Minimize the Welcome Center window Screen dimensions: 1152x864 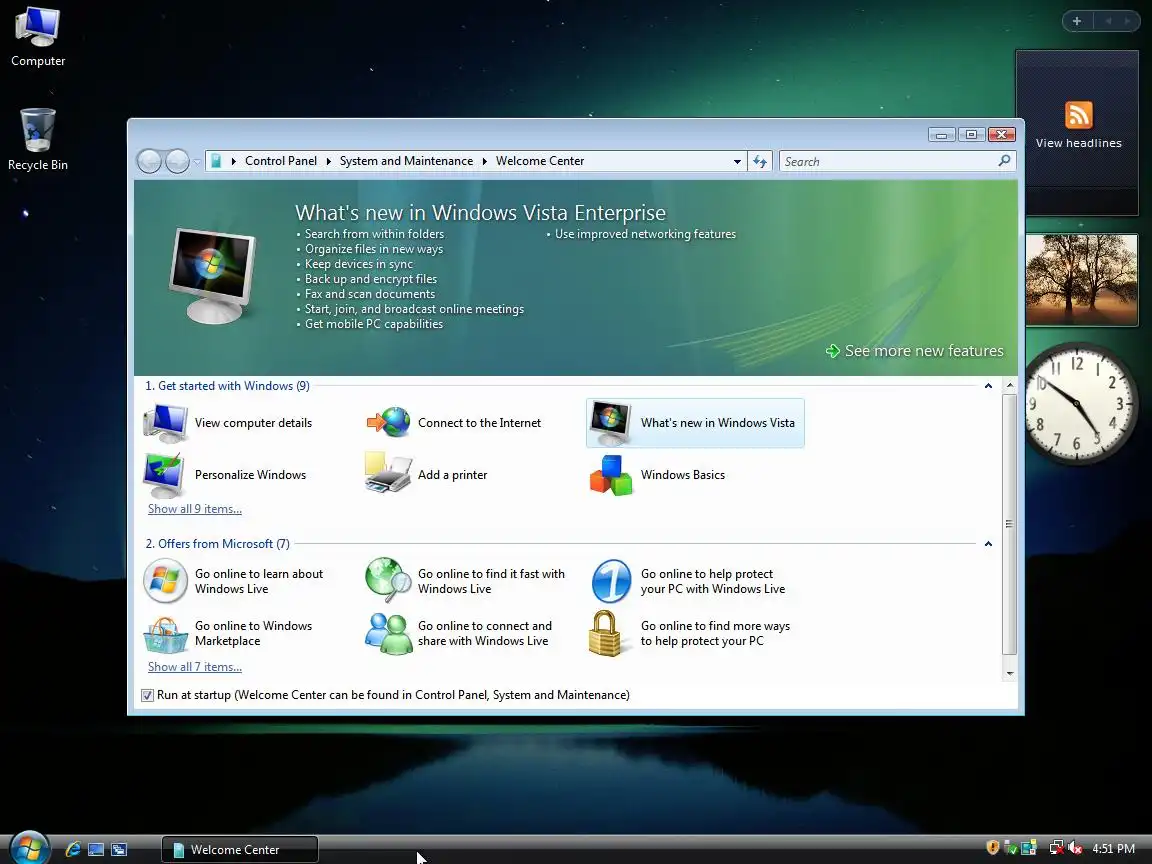pos(941,134)
